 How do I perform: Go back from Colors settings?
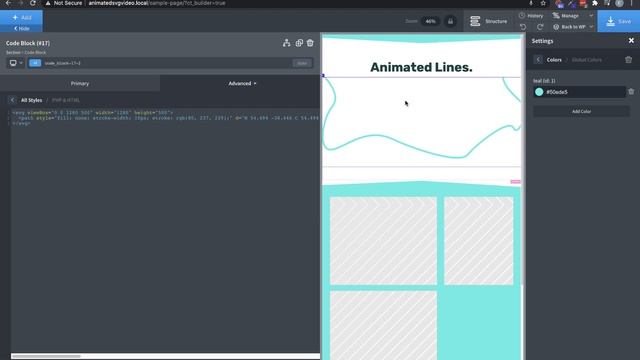pos(538,60)
